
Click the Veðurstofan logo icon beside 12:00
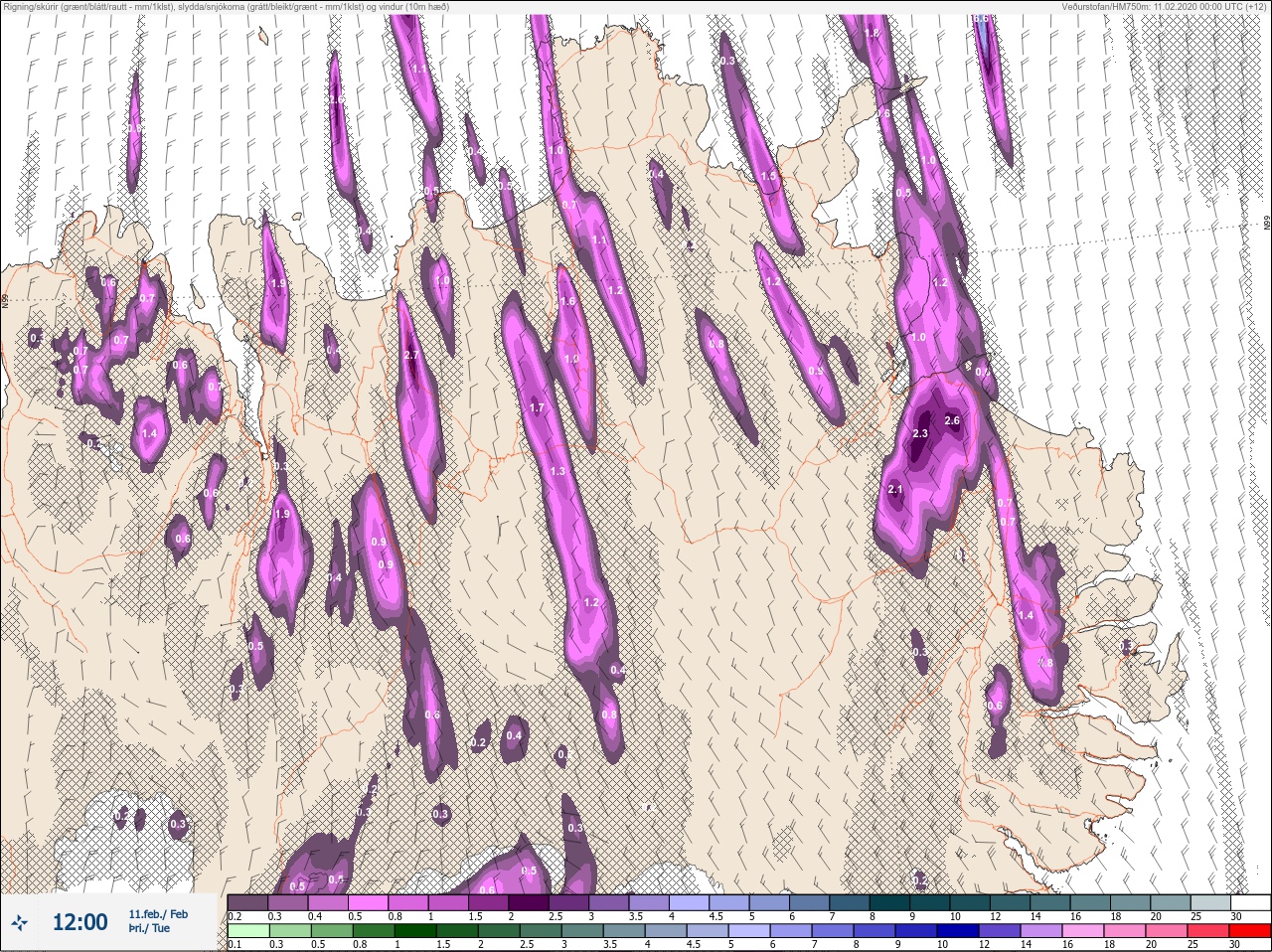pyautogui.click(x=20, y=923)
